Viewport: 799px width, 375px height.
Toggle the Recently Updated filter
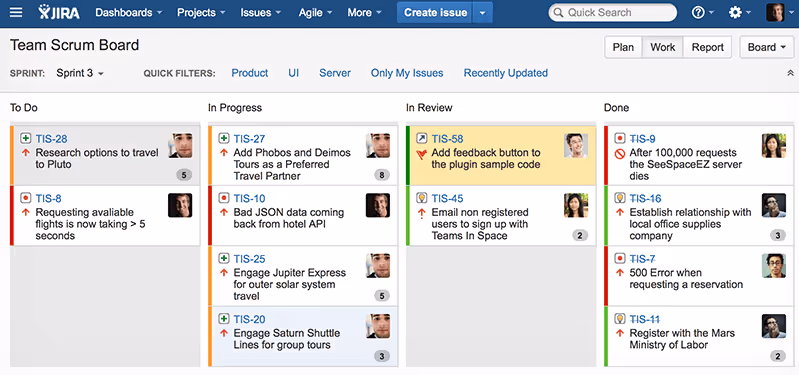pos(505,73)
